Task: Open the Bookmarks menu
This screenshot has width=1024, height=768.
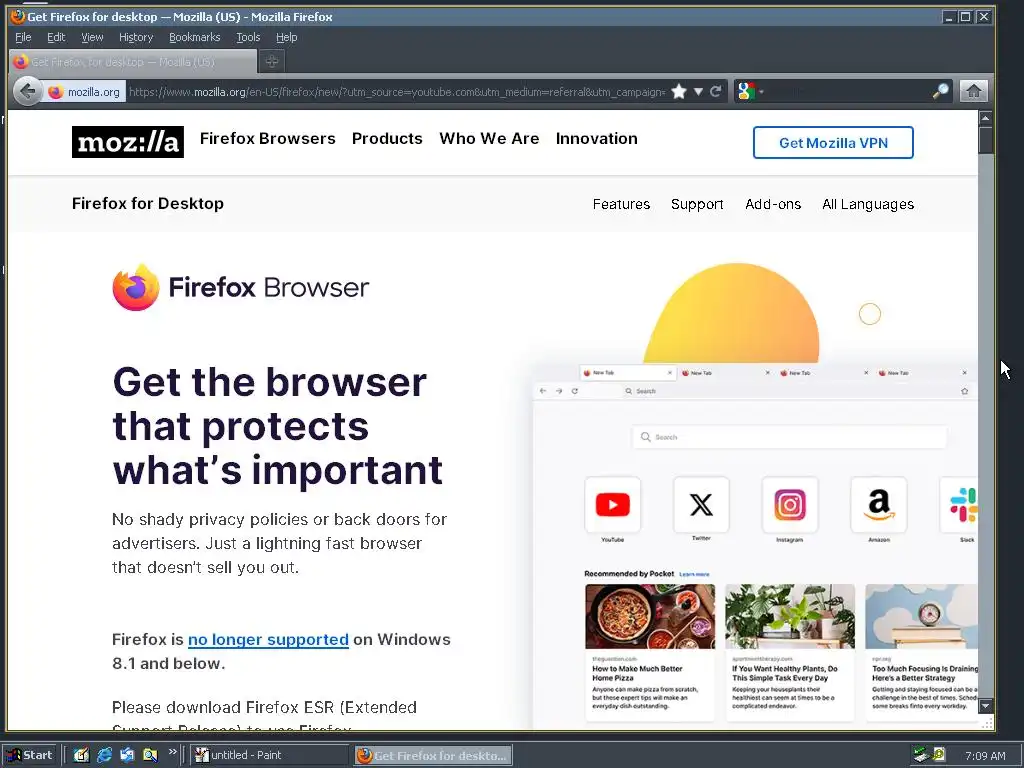Action: pos(195,37)
